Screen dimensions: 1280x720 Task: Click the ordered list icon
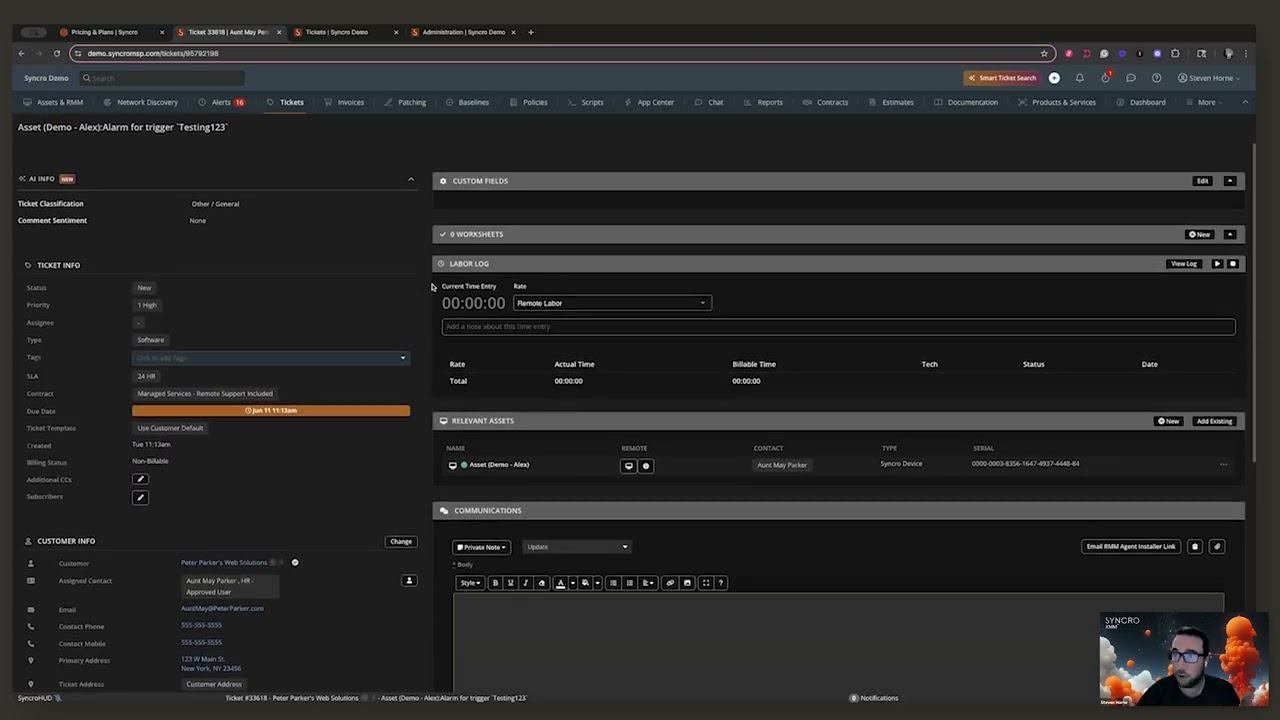pyautogui.click(x=629, y=583)
